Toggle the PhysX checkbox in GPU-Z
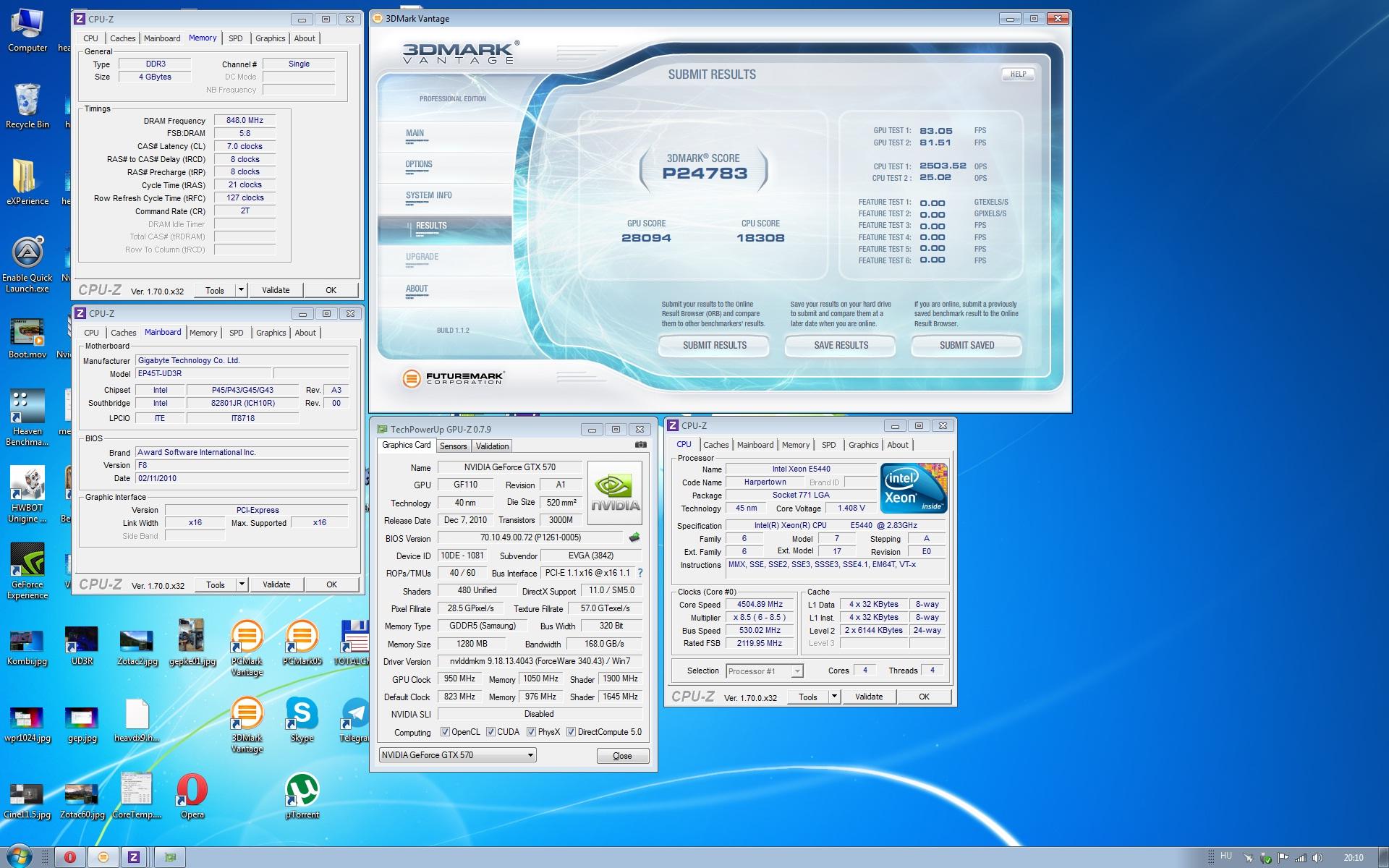This screenshot has width=1389, height=868. (x=531, y=732)
